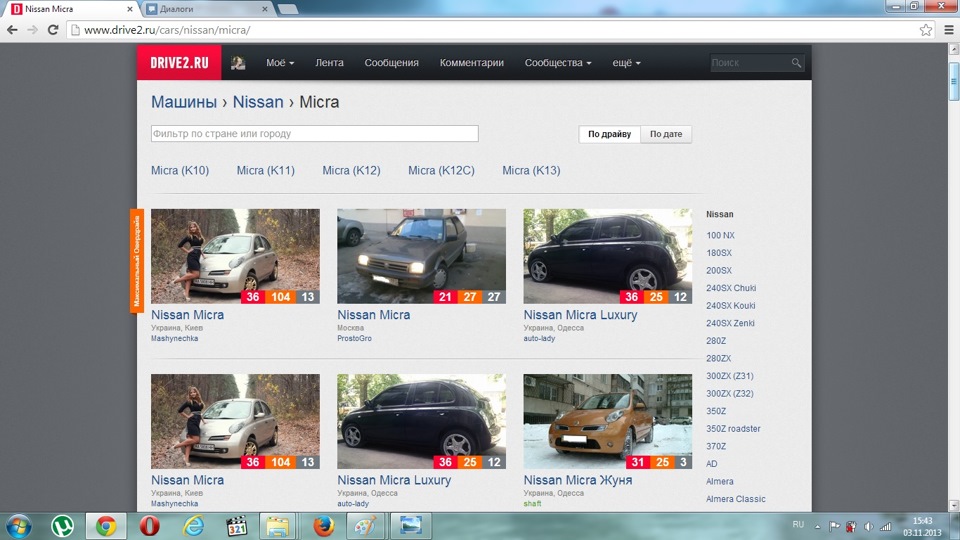The image size is (960, 540).
Task: Open a new tab button
Action: (x=288, y=9)
